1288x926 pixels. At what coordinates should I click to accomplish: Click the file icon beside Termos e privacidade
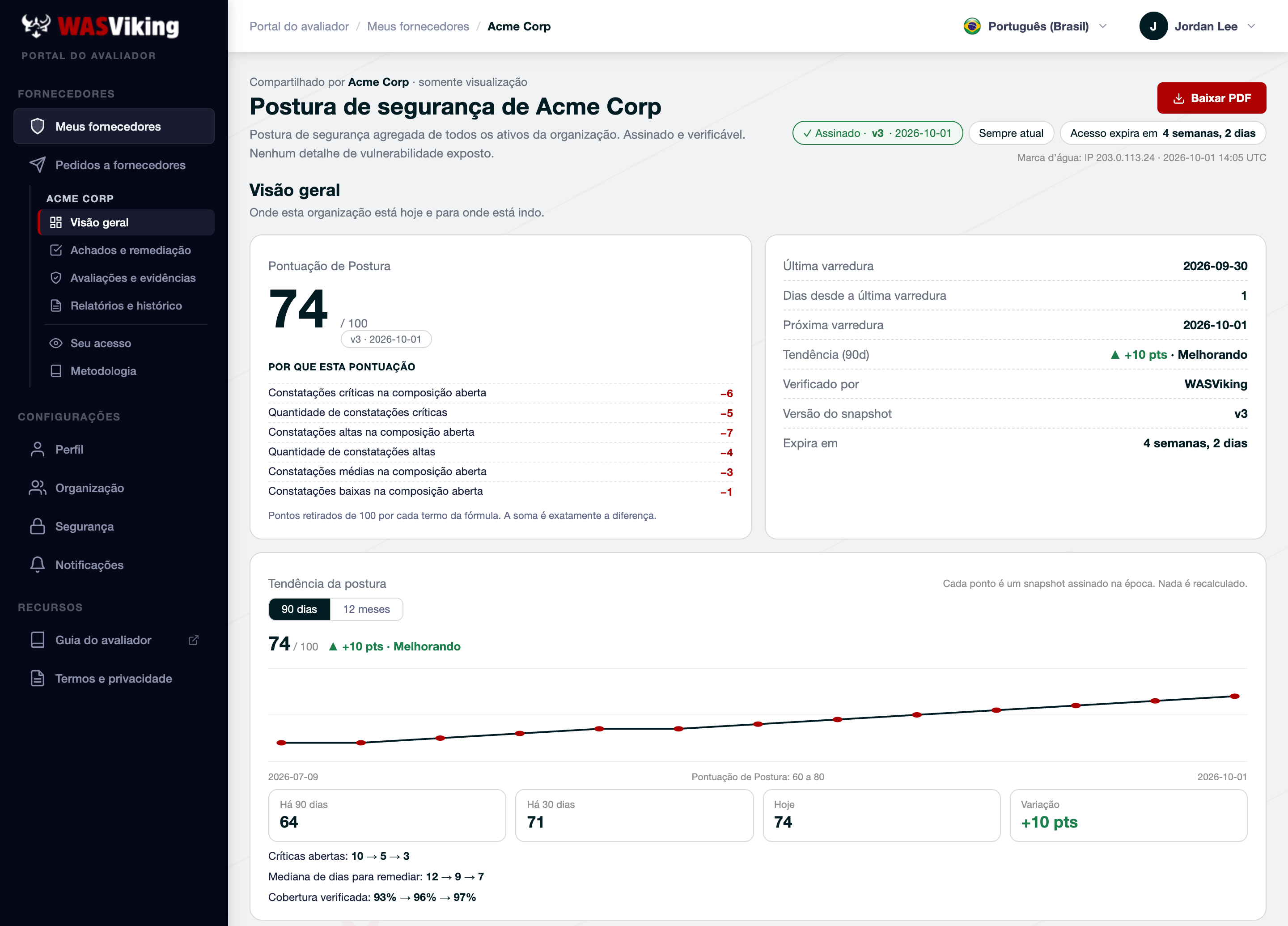coord(38,678)
